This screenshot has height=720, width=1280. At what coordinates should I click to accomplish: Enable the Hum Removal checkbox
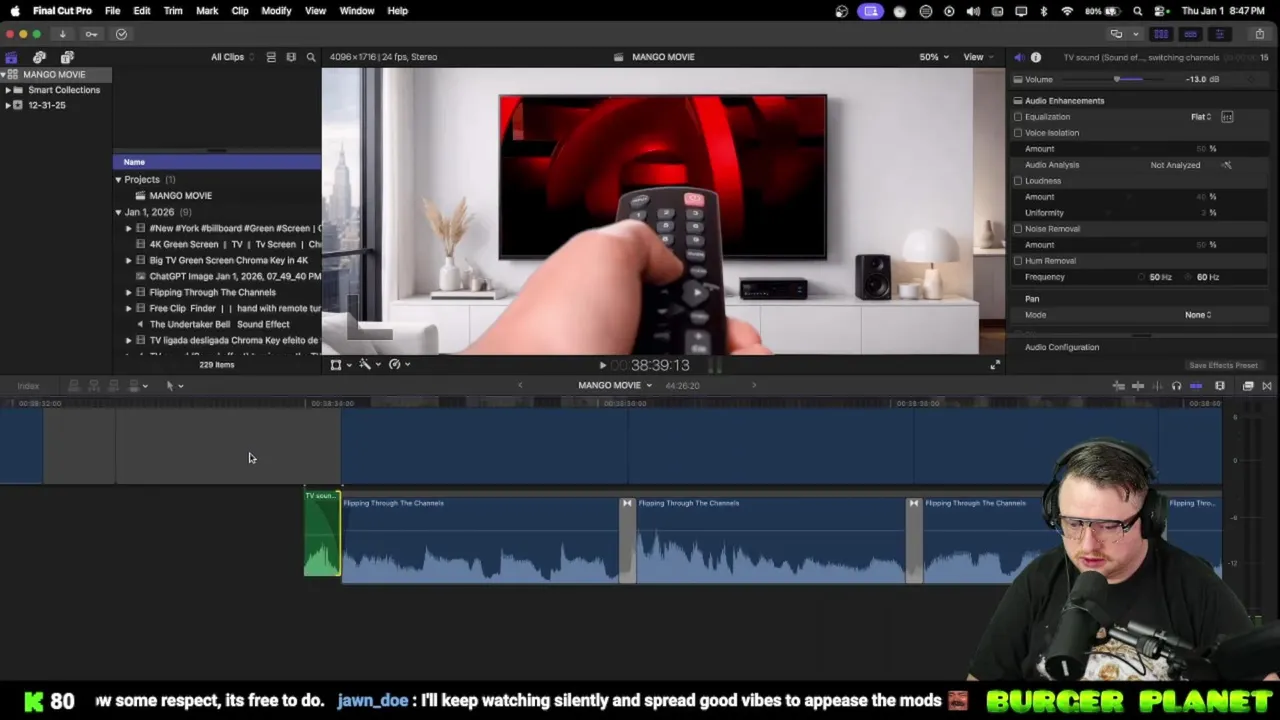1018,261
